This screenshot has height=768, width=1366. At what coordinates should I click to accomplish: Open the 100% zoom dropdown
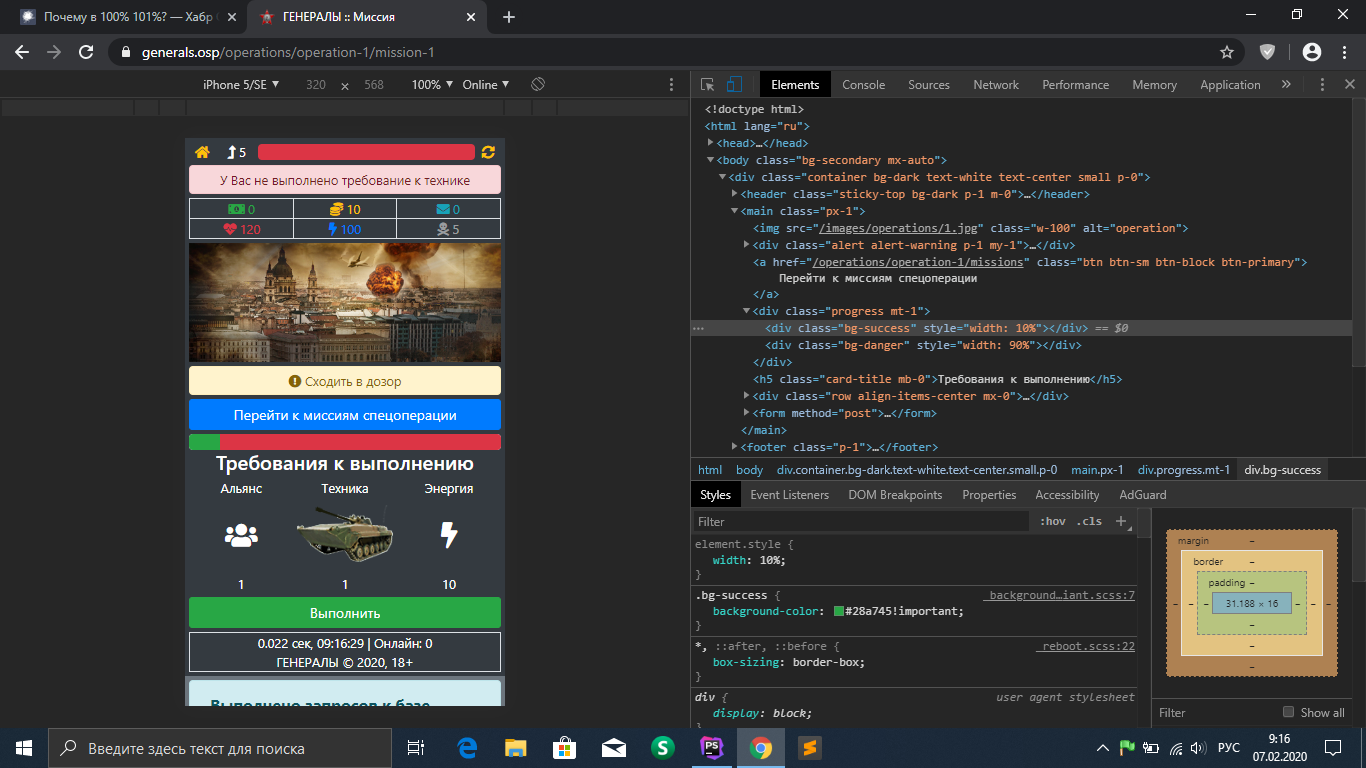coord(433,85)
